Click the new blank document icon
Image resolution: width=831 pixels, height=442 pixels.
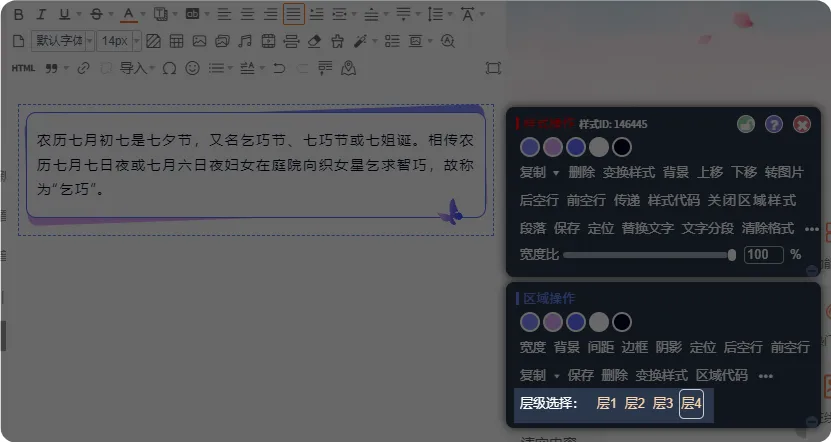point(19,41)
